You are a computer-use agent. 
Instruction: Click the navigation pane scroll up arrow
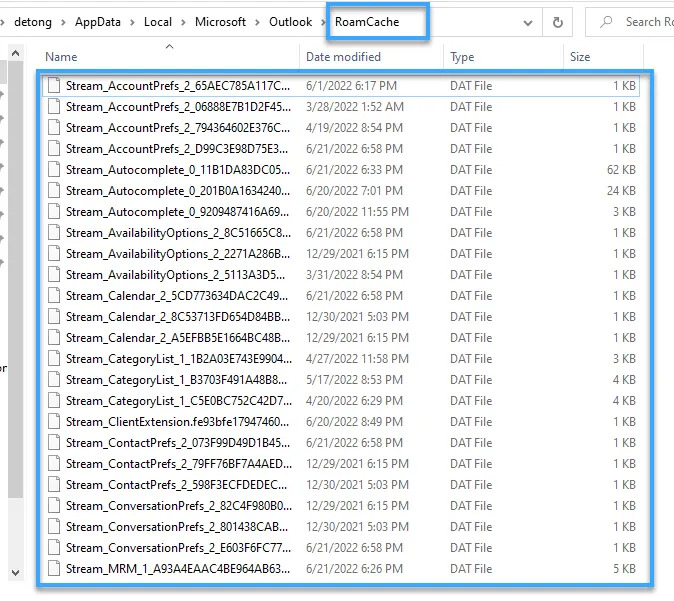(x=15, y=53)
